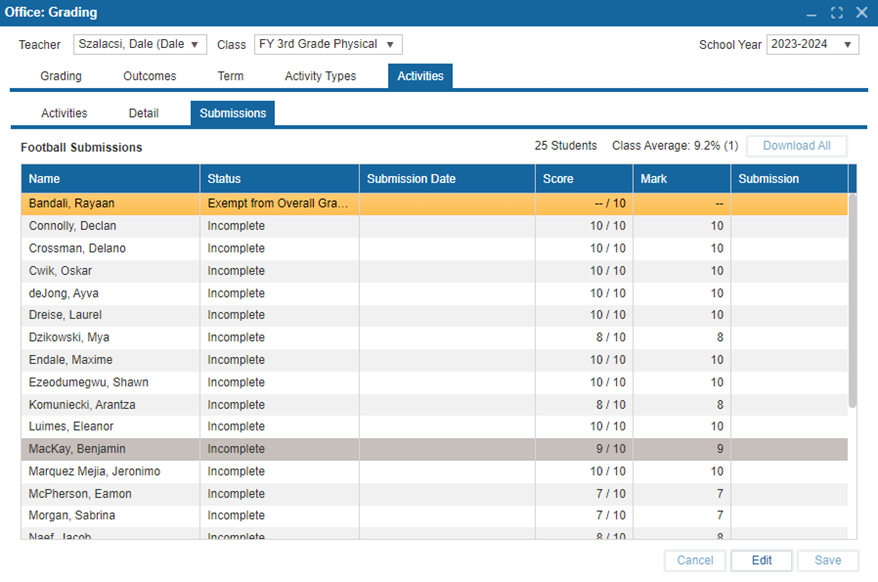Switch to the Activities sub-tab

coord(64,113)
